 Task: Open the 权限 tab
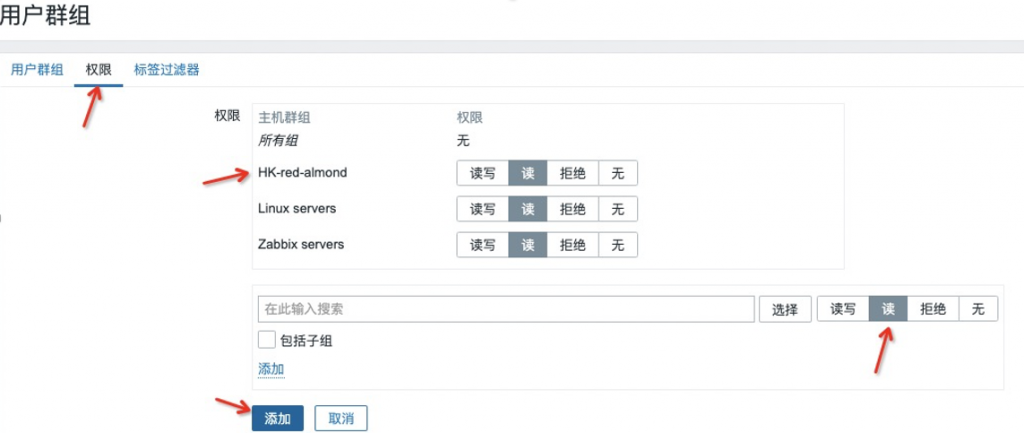[99, 70]
